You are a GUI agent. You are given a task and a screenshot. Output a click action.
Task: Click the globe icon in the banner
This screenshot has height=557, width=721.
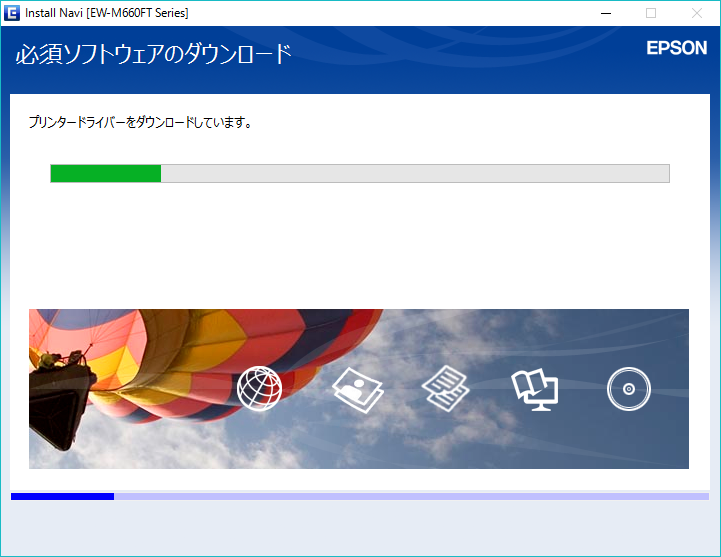tap(259, 388)
